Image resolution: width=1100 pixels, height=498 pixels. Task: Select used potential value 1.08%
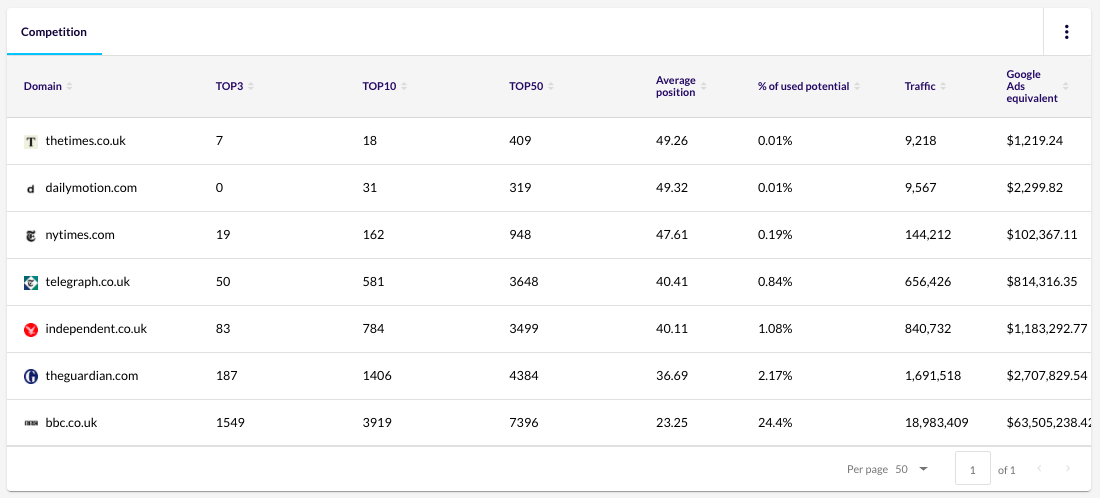[x=774, y=329]
